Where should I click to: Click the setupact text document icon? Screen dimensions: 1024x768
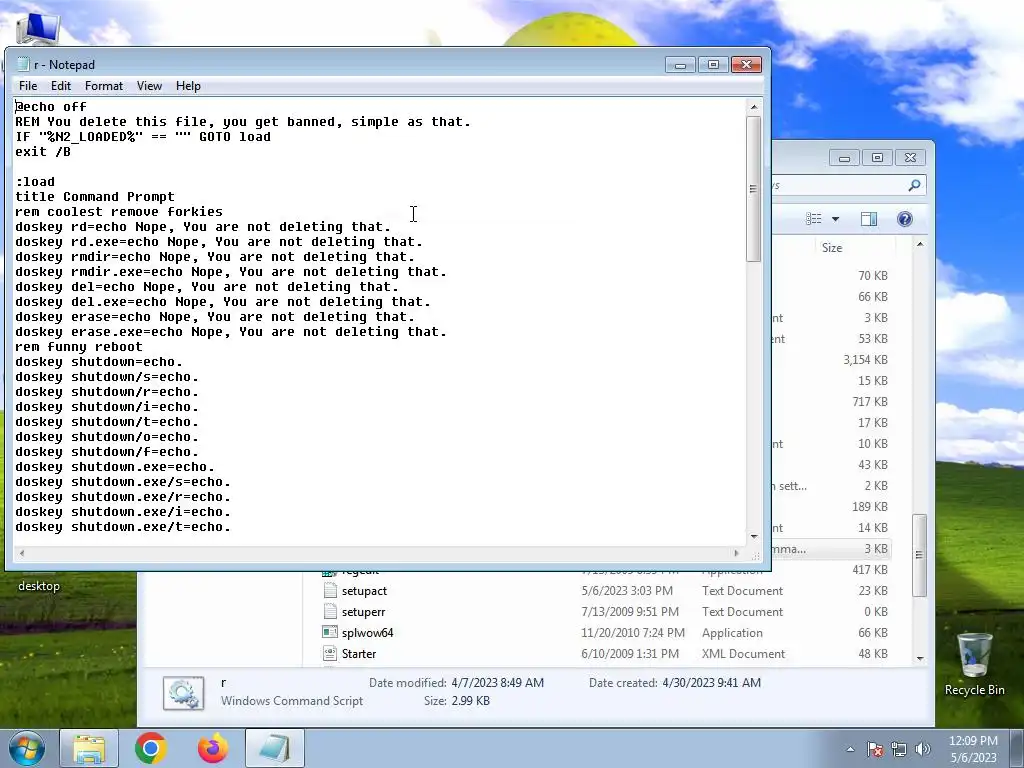coord(330,590)
